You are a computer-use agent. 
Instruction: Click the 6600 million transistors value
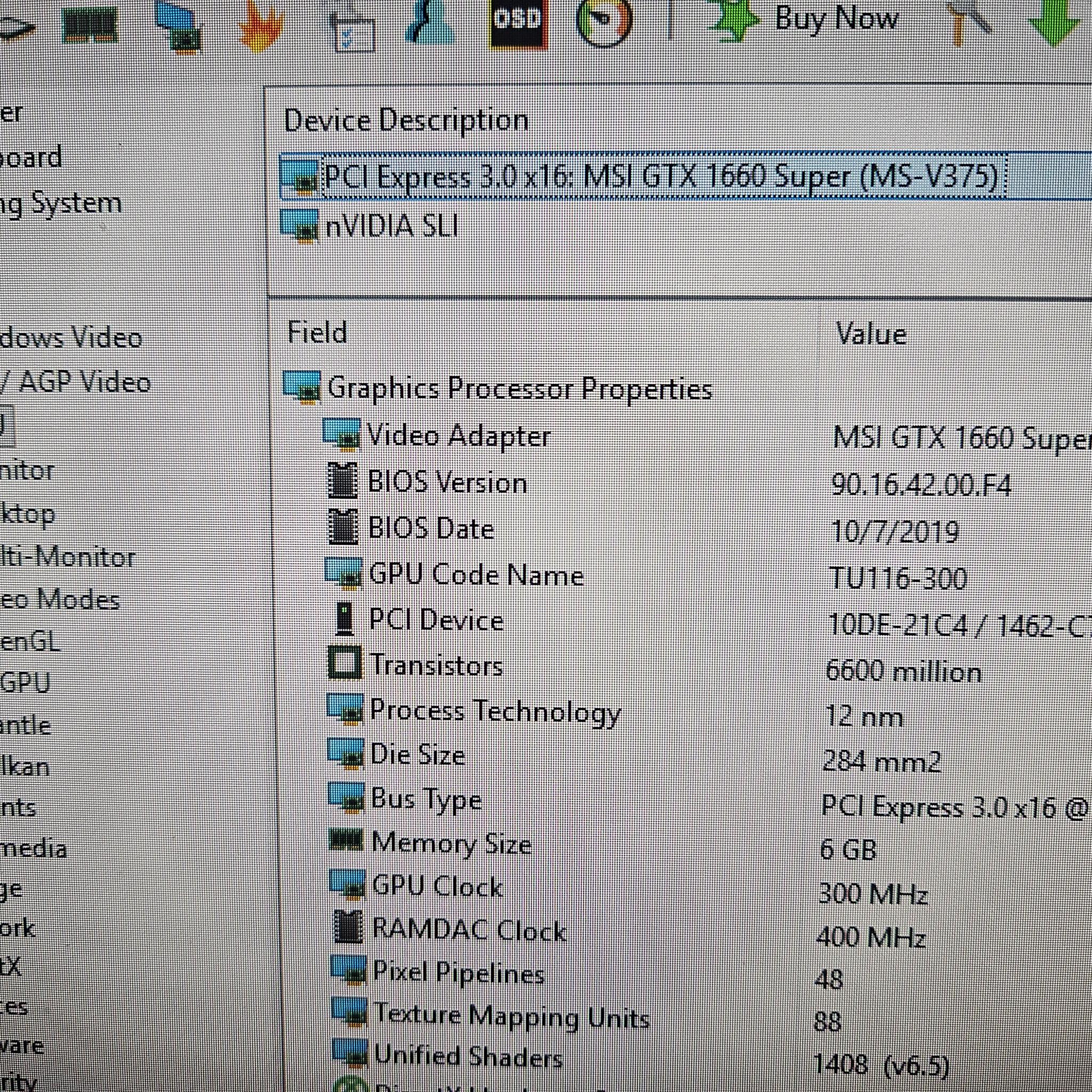click(x=903, y=671)
